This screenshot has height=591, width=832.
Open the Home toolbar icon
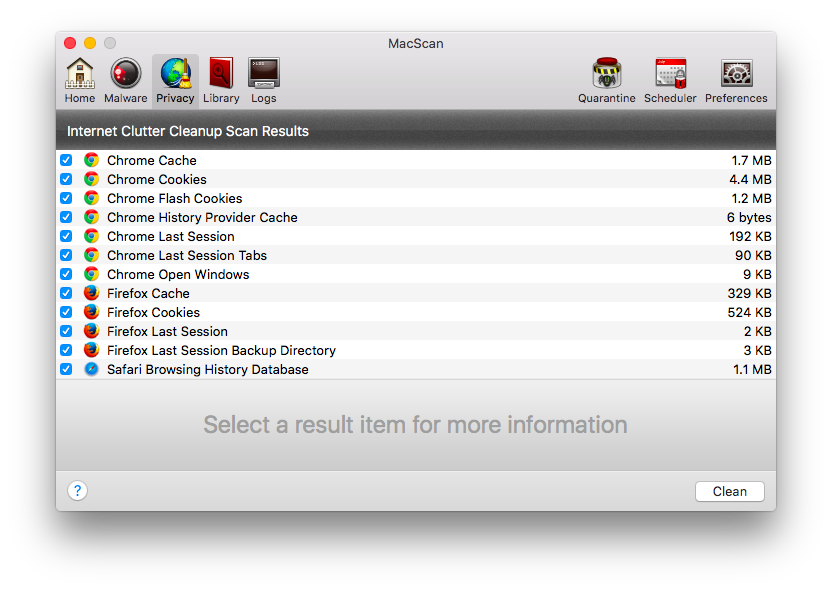[x=80, y=81]
